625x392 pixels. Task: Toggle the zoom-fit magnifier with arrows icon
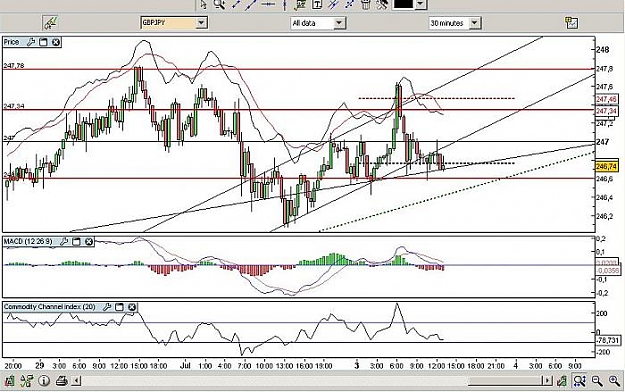pos(580,381)
